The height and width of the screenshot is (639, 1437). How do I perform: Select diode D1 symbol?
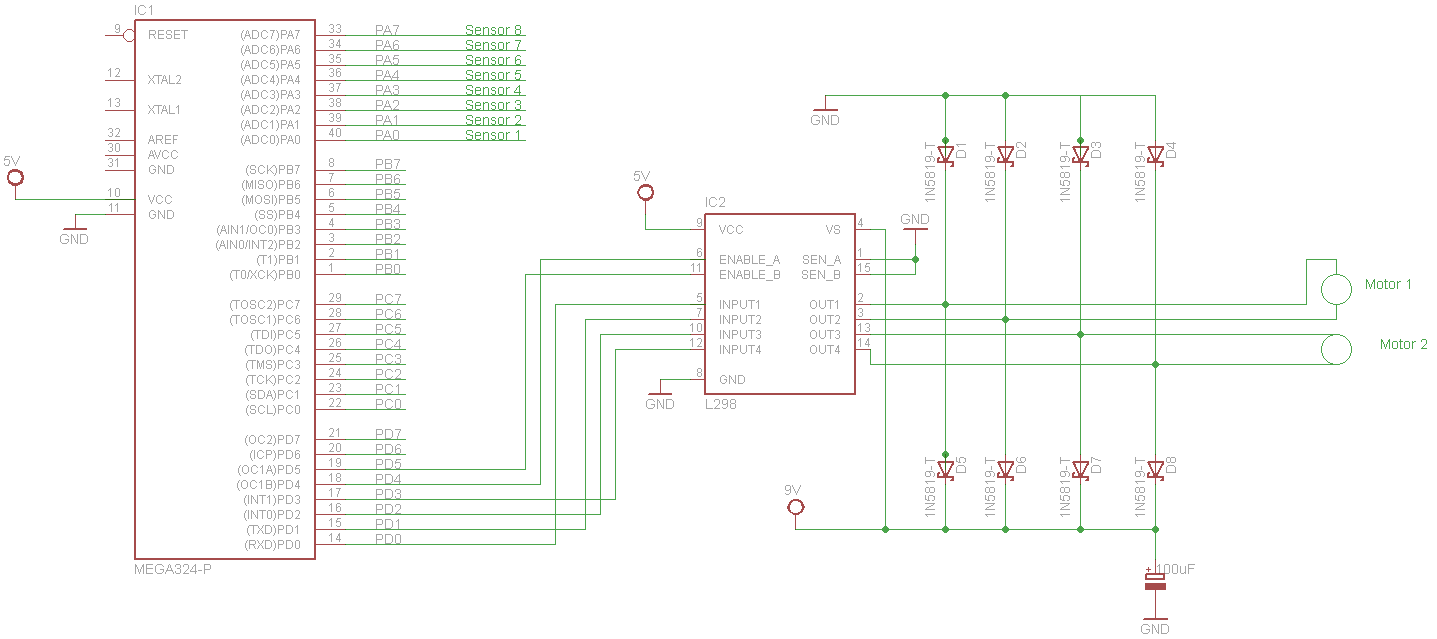coord(946,154)
